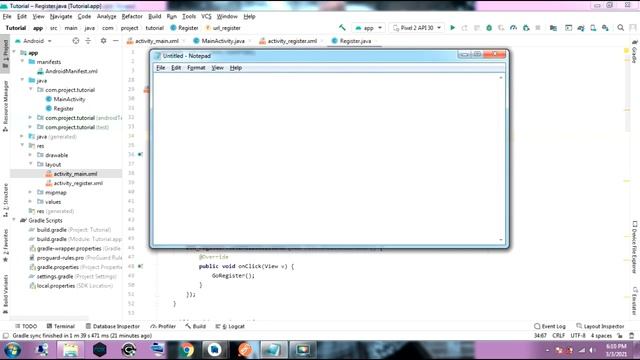Open the Android project view dropdown

33,41
